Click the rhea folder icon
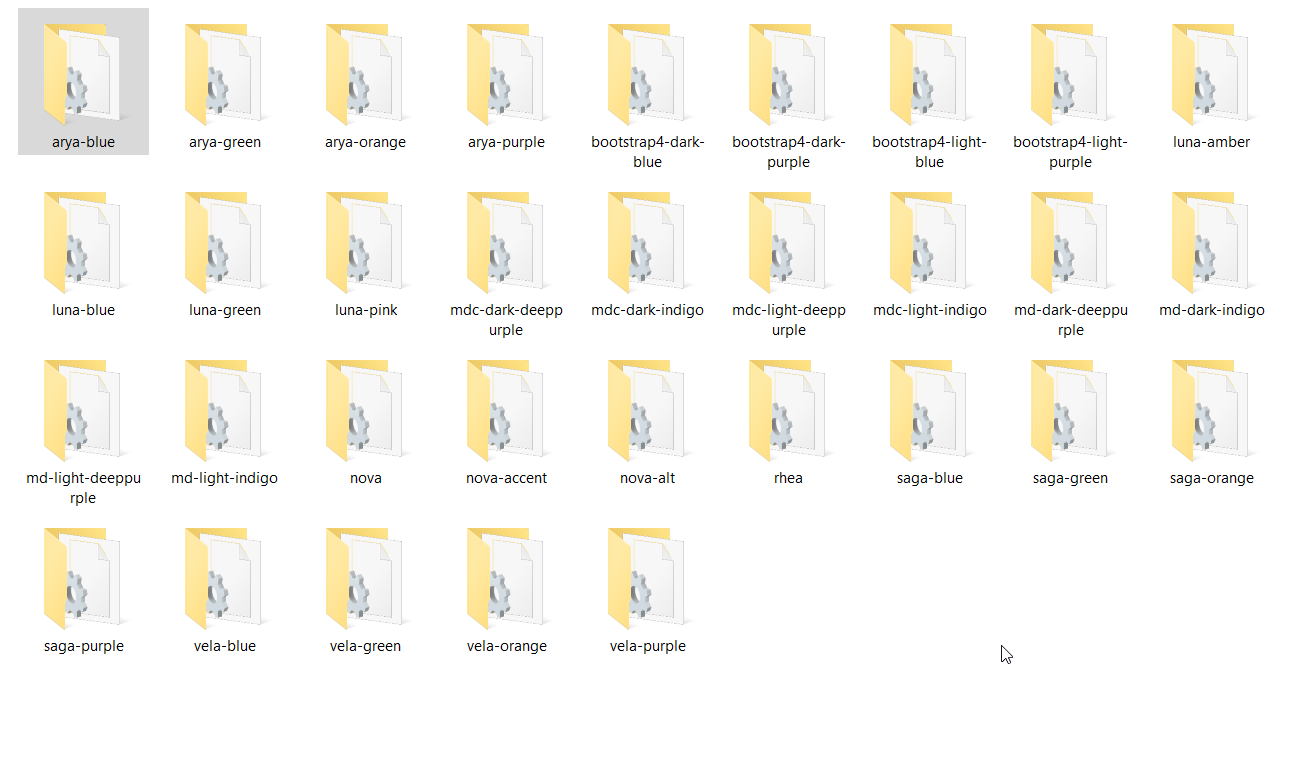The height and width of the screenshot is (779, 1291). pyautogui.click(x=787, y=409)
